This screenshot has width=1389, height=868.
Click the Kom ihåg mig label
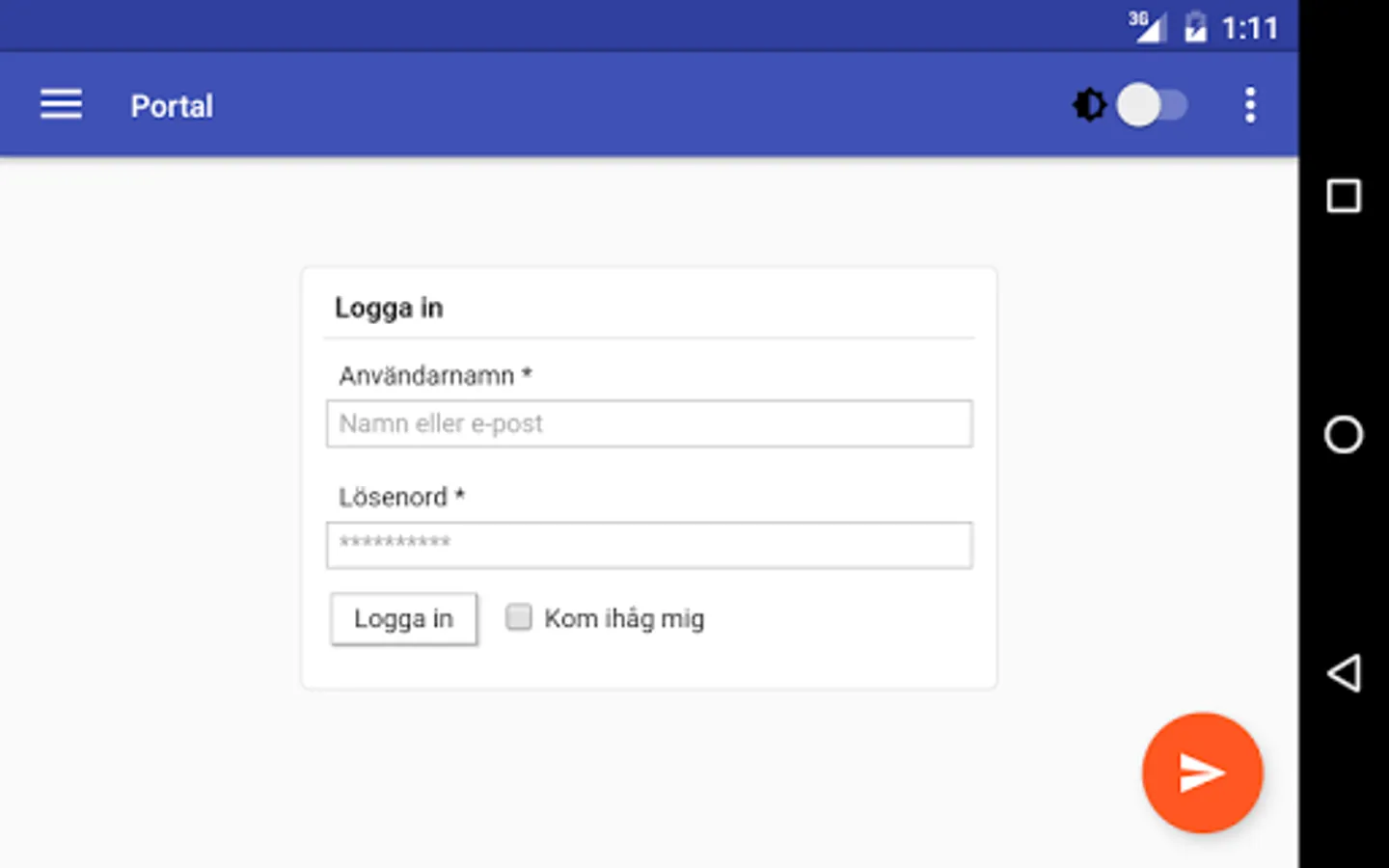click(x=624, y=618)
